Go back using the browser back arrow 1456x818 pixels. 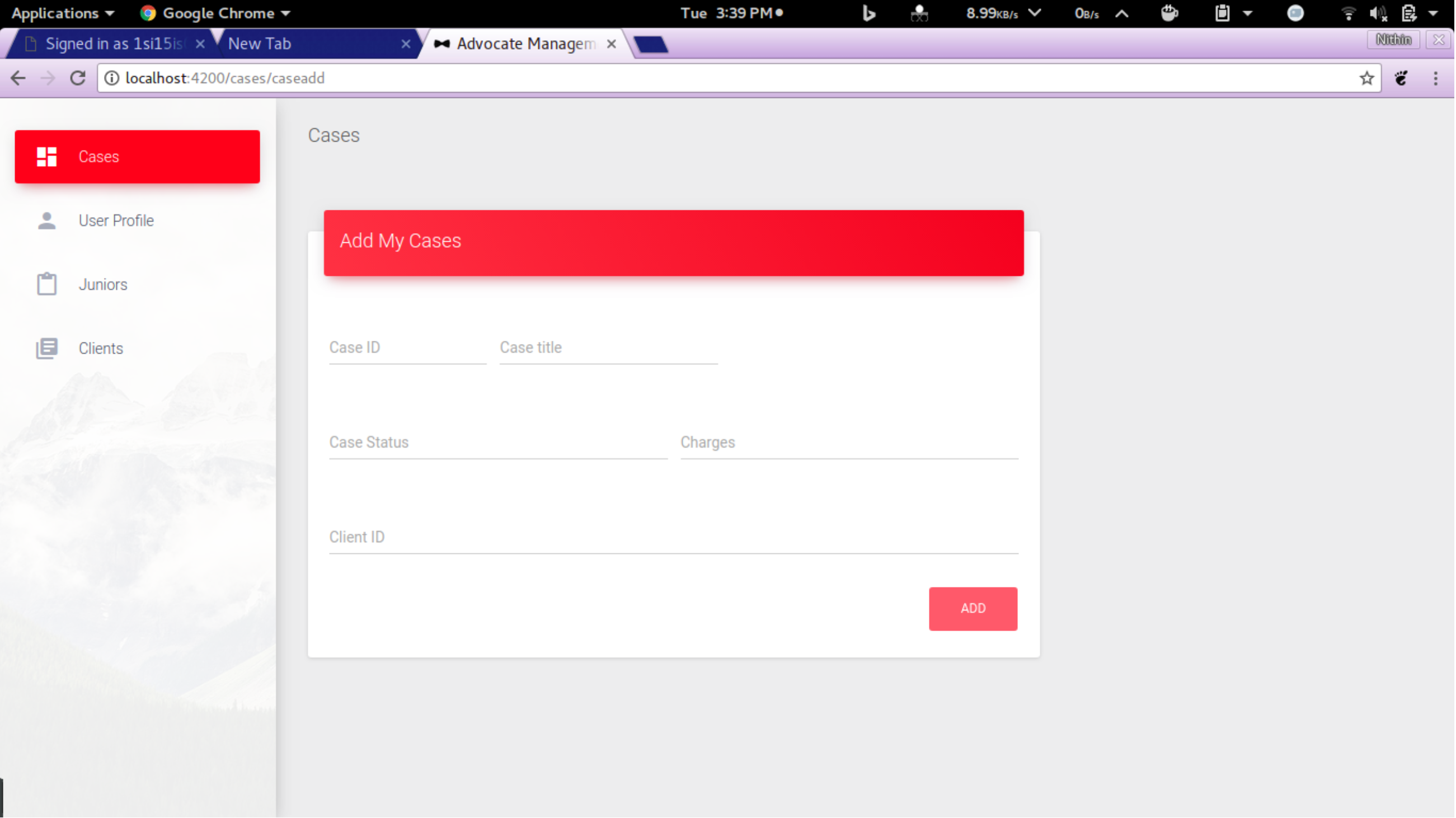click(x=18, y=78)
